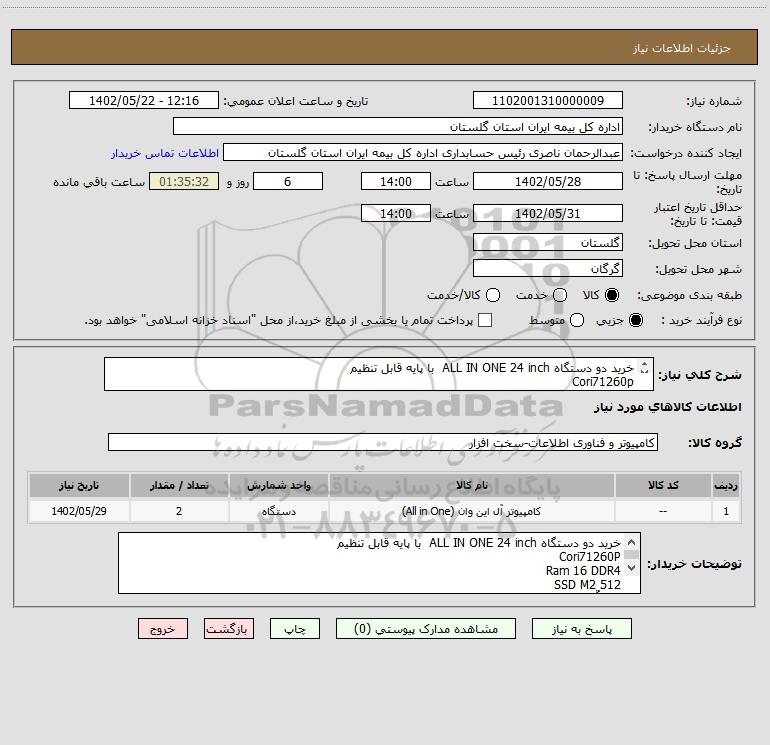Choose the جزیی purchase type radio

(635, 320)
